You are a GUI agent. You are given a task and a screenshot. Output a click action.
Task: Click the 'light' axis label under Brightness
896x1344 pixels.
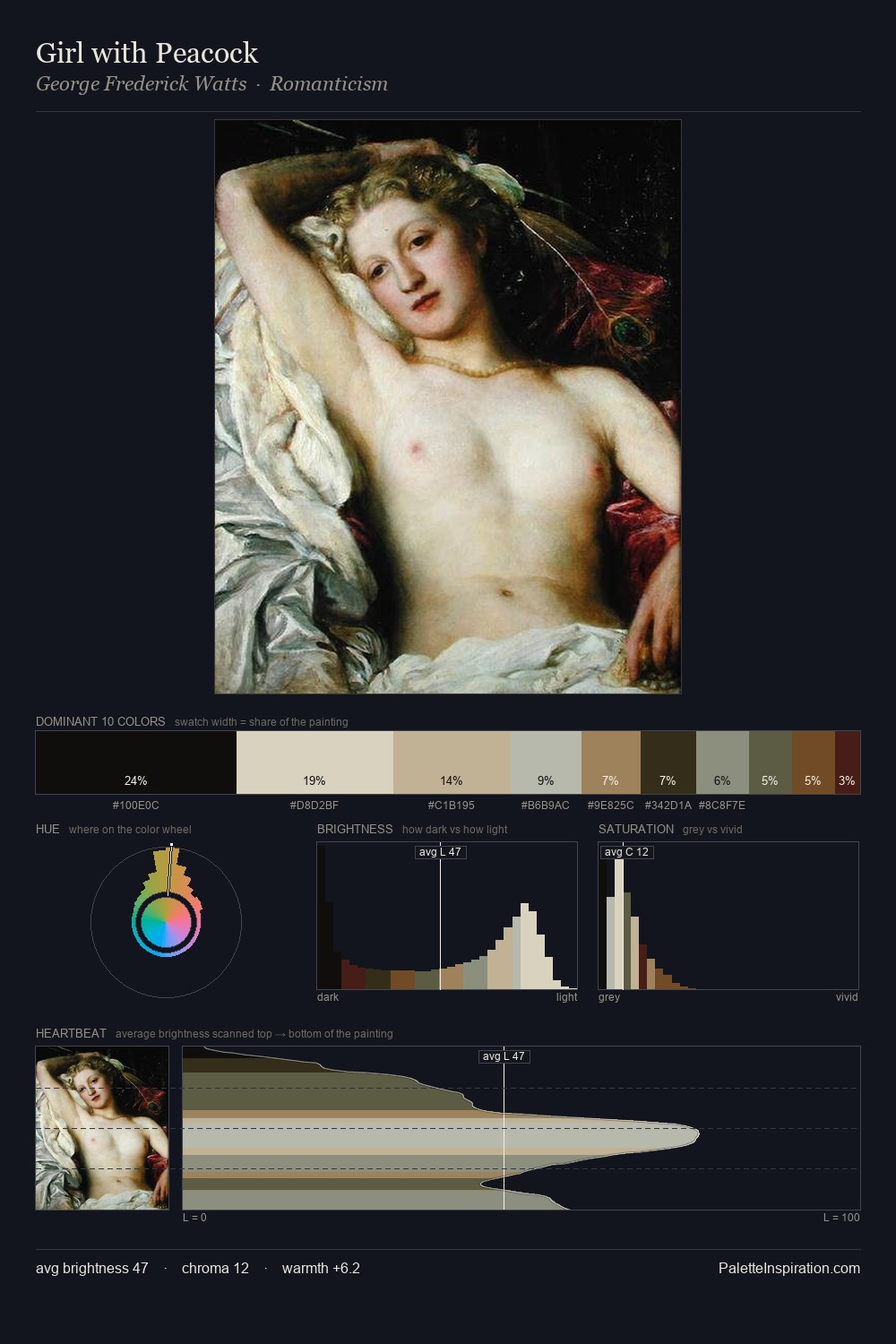point(567,997)
